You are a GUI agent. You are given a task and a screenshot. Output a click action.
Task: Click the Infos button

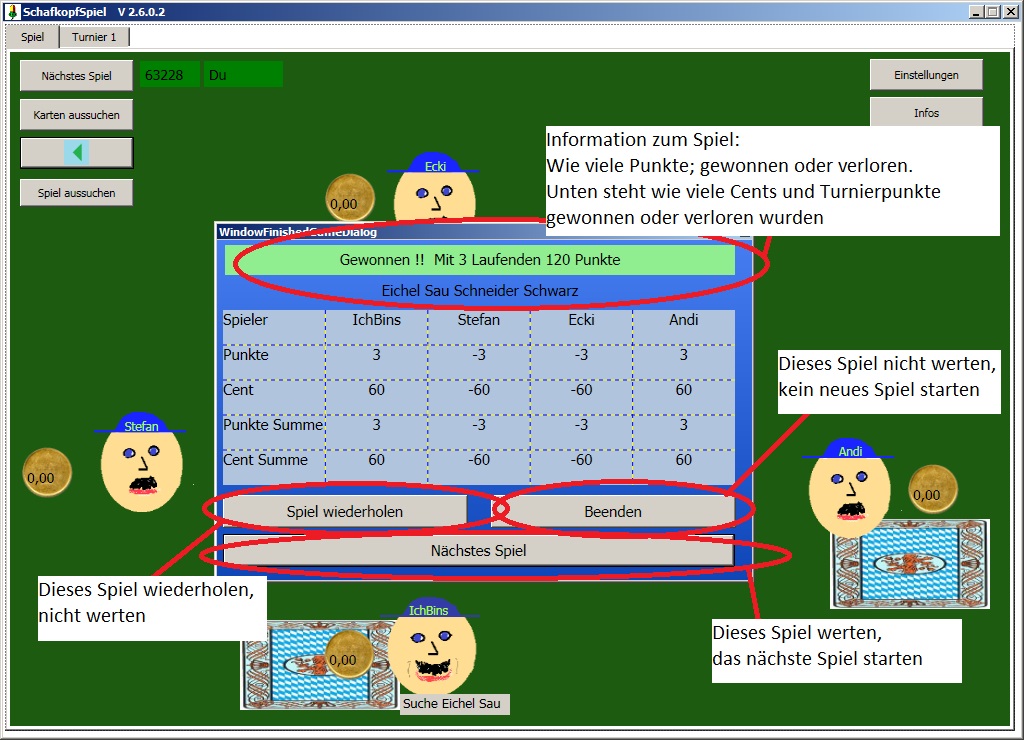click(926, 112)
